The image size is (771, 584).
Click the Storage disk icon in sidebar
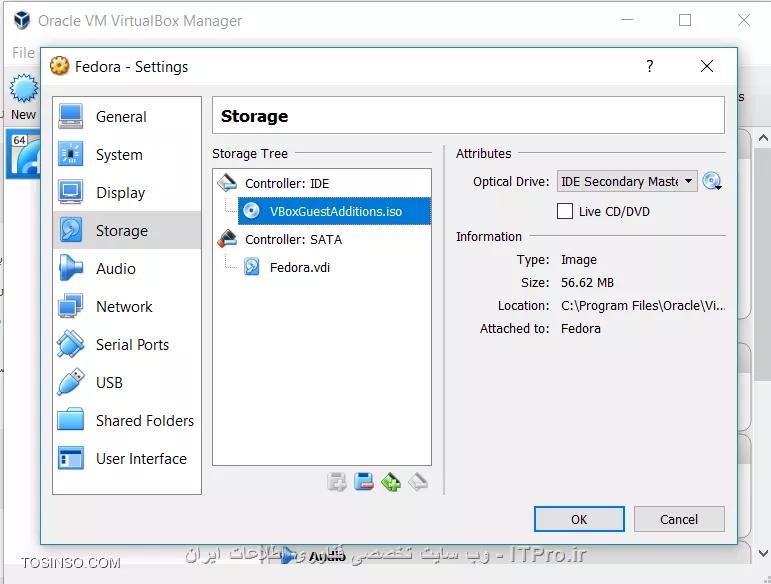coord(71,230)
